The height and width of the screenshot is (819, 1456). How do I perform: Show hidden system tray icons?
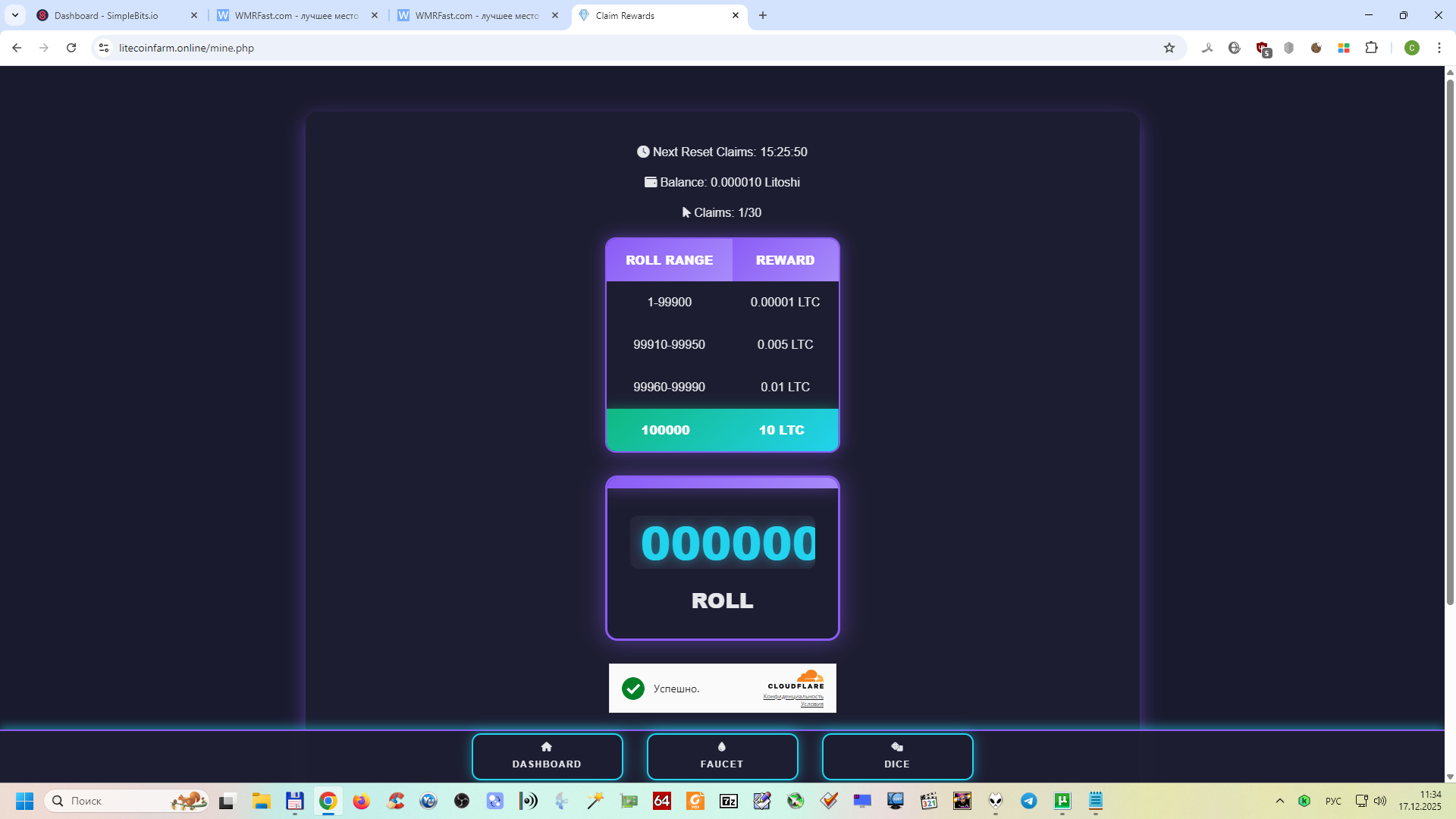(x=1280, y=801)
